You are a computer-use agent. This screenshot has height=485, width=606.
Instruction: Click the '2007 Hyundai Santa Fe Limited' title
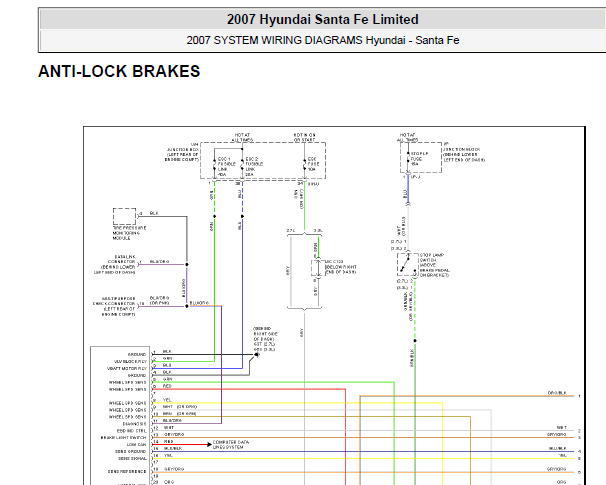point(322,19)
